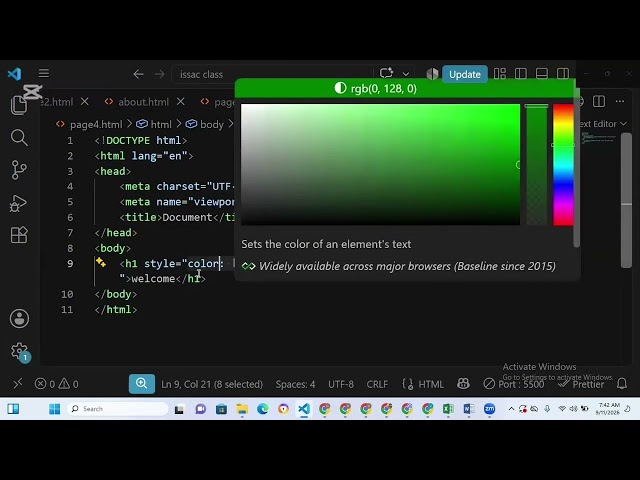
Task: Open the Widgets icon on taskbar
Action: (x=13, y=409)
